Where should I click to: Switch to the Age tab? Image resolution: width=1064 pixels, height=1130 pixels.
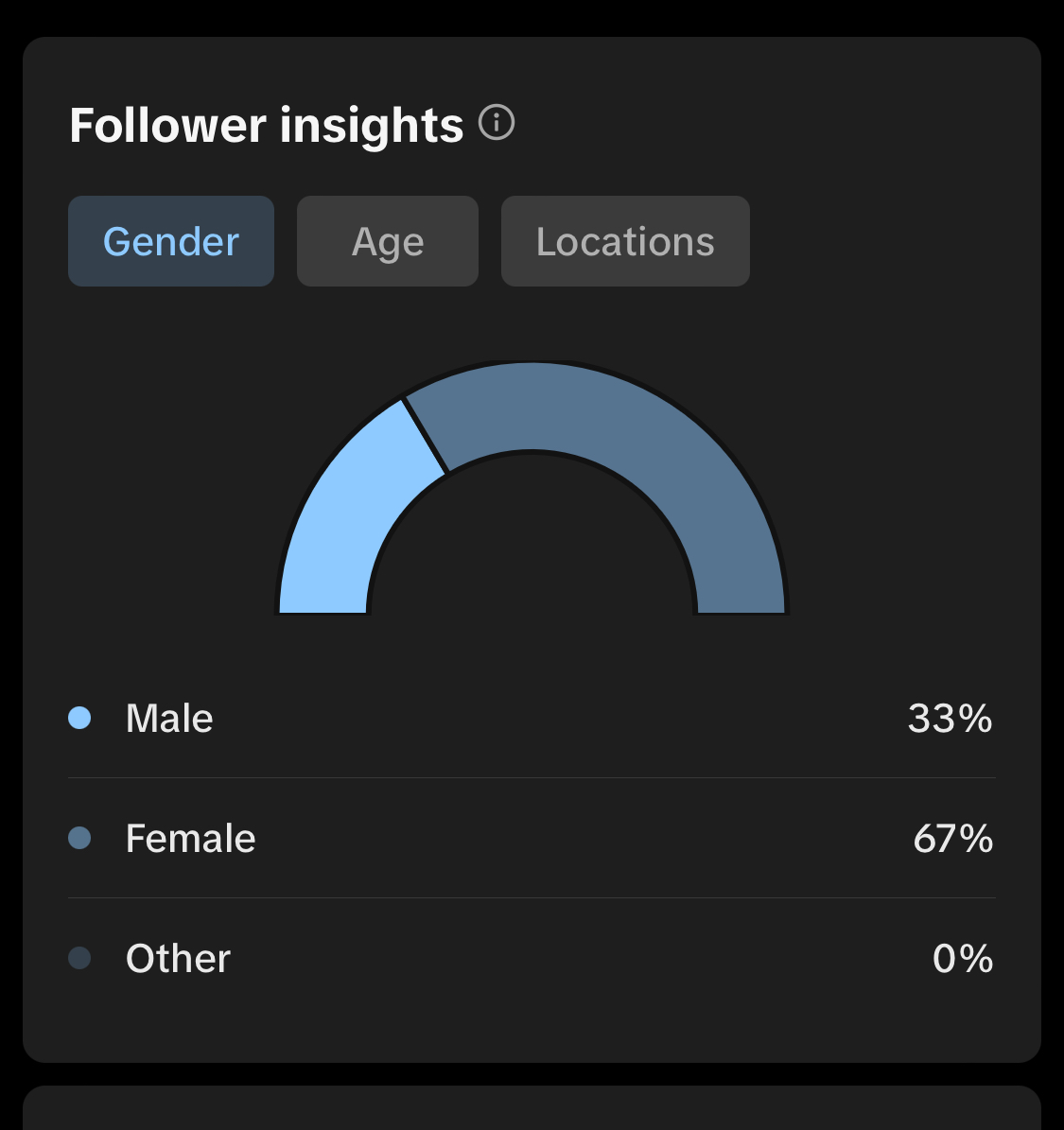click(388, 241)
